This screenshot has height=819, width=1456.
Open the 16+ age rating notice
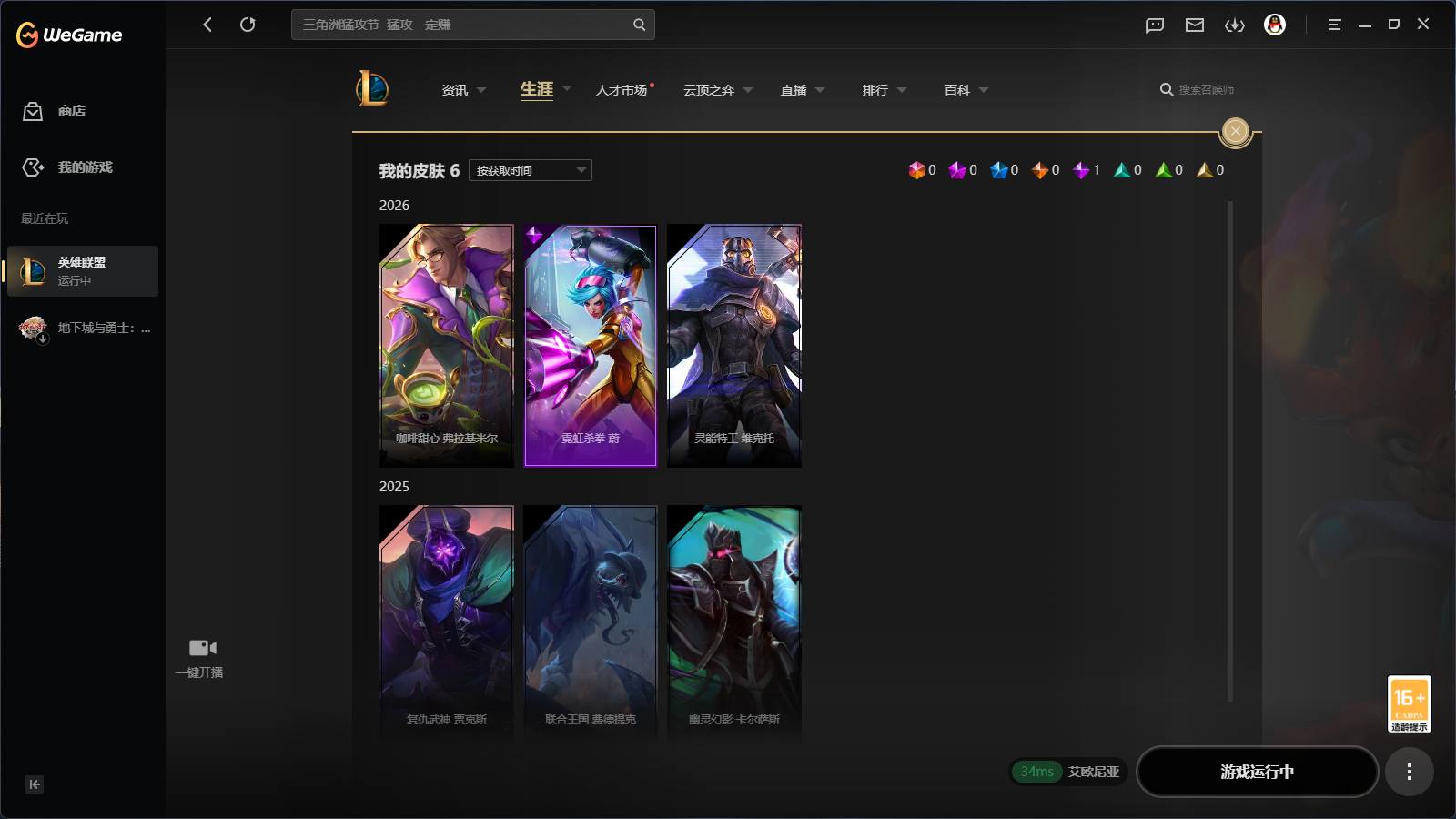[1409, 703]
